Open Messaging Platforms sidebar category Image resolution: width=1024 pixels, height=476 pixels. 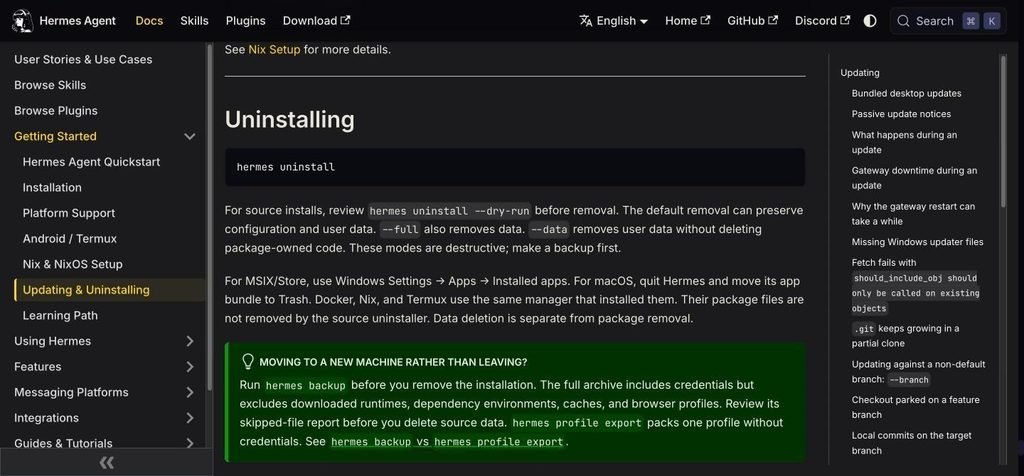(x=71, y=392)
